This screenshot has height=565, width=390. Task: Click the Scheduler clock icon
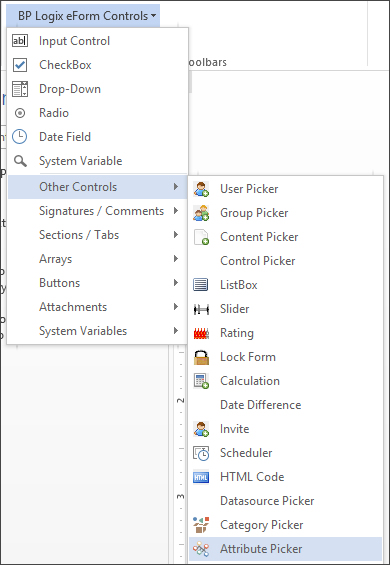click(201, 453)
